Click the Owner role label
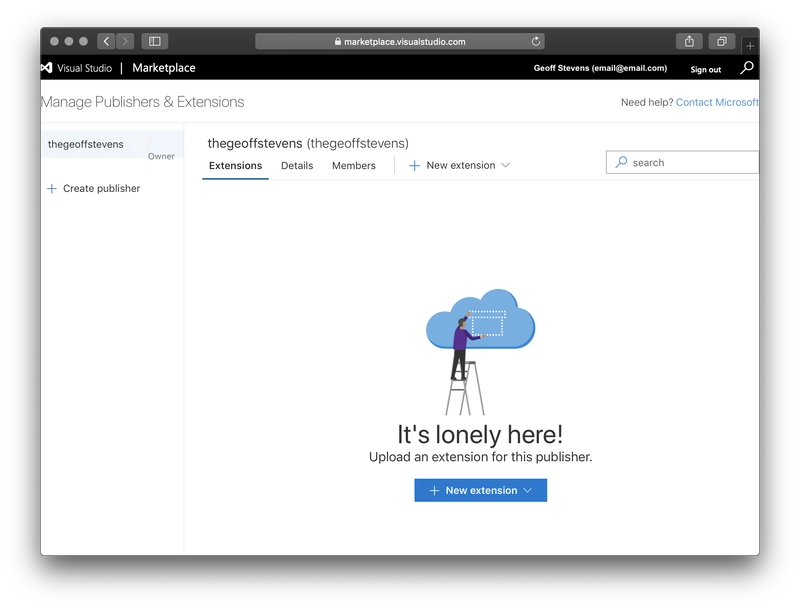The height and width of the screenshot is (609, 800). (x=161, y=156)
